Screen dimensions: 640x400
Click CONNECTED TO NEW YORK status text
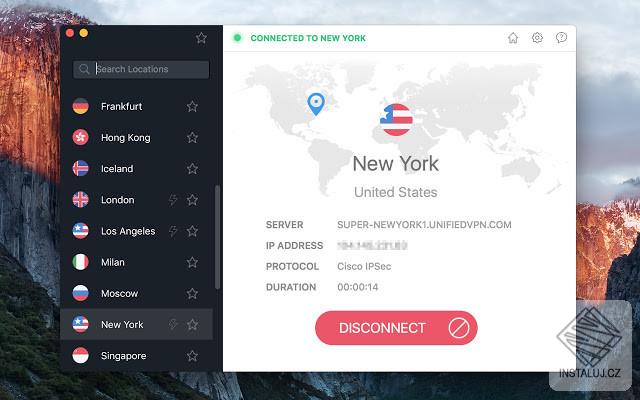pyautogui.click(x=308, y=38)
